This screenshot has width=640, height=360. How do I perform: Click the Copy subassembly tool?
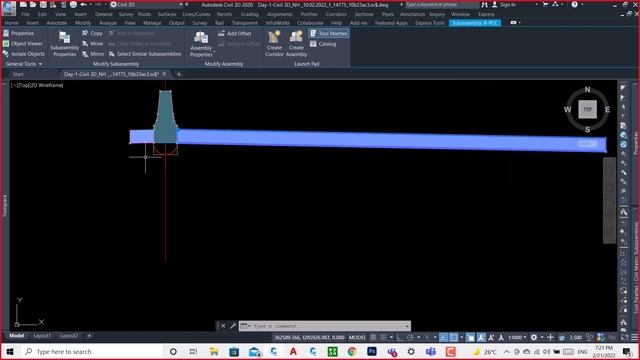point(92,33)
